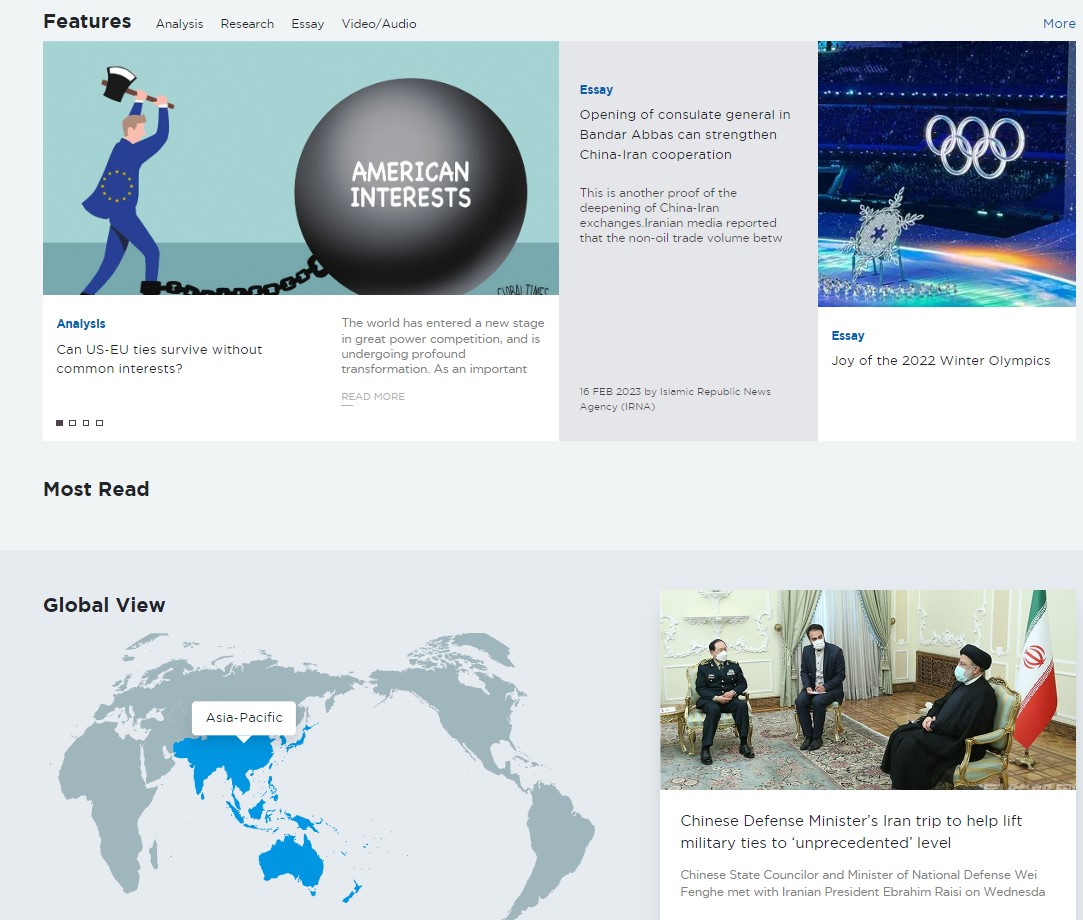Image resolution: width=1083 pixels, height=920 pixels.
Task: Click the Analysis category label on the card
Action: pos(81,323)
